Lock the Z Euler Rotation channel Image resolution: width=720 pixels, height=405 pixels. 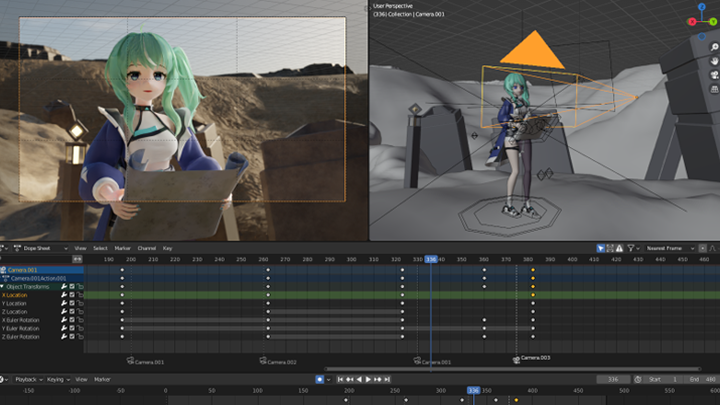(x=80, y=337)
